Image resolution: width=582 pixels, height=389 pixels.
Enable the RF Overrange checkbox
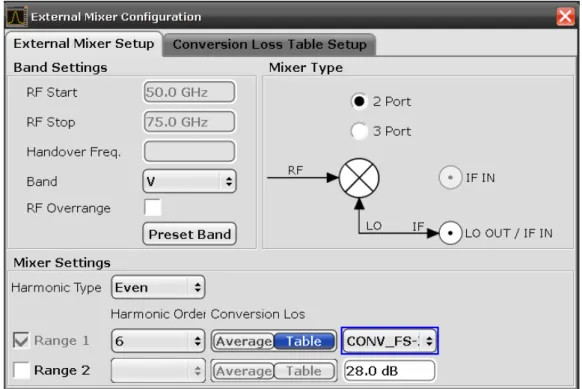point(153,207)
